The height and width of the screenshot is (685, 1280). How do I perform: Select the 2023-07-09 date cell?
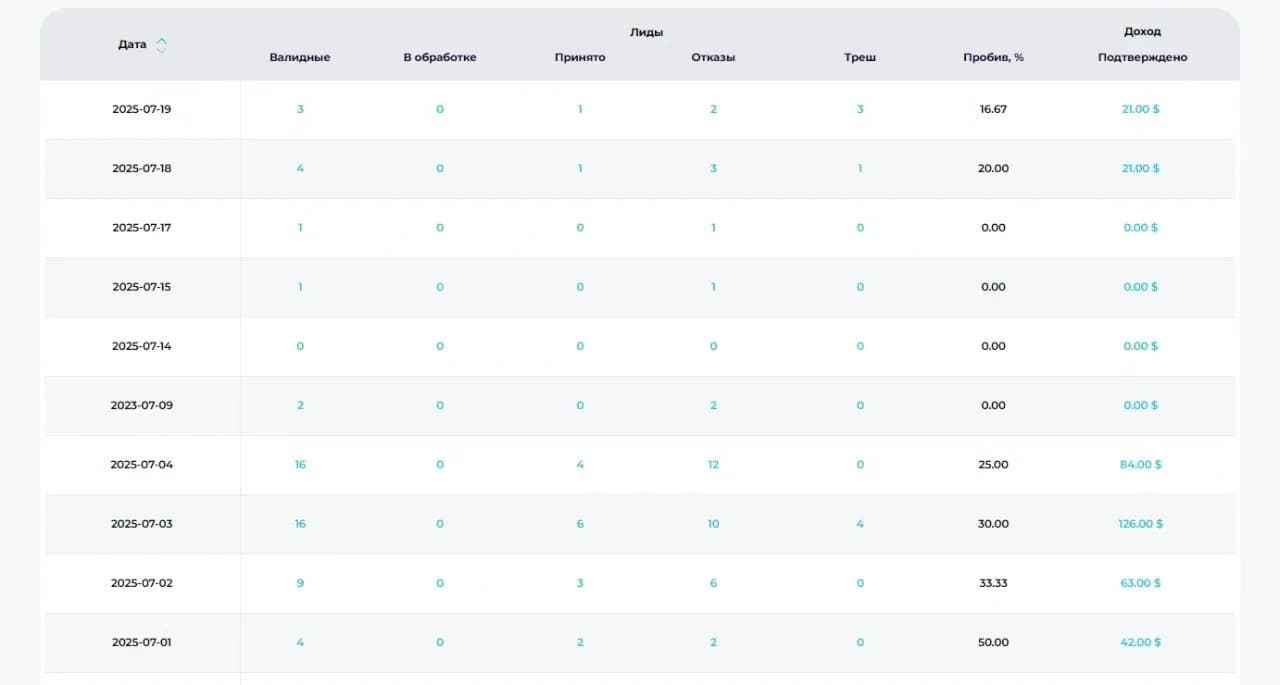click(141, 405)
